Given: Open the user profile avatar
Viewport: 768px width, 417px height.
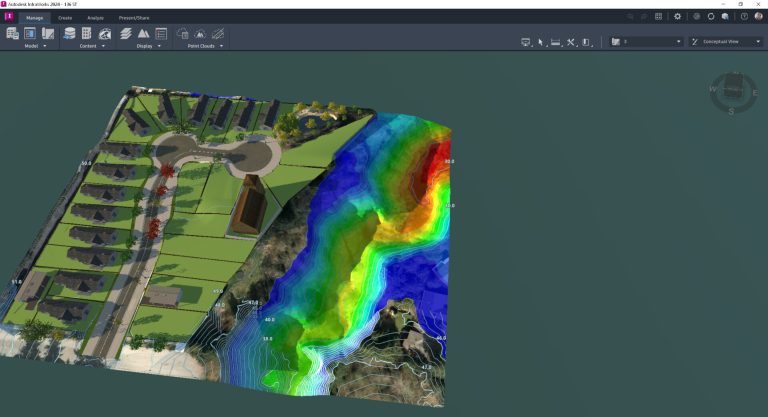Looking at the screenshot, I should click(758, 17).
